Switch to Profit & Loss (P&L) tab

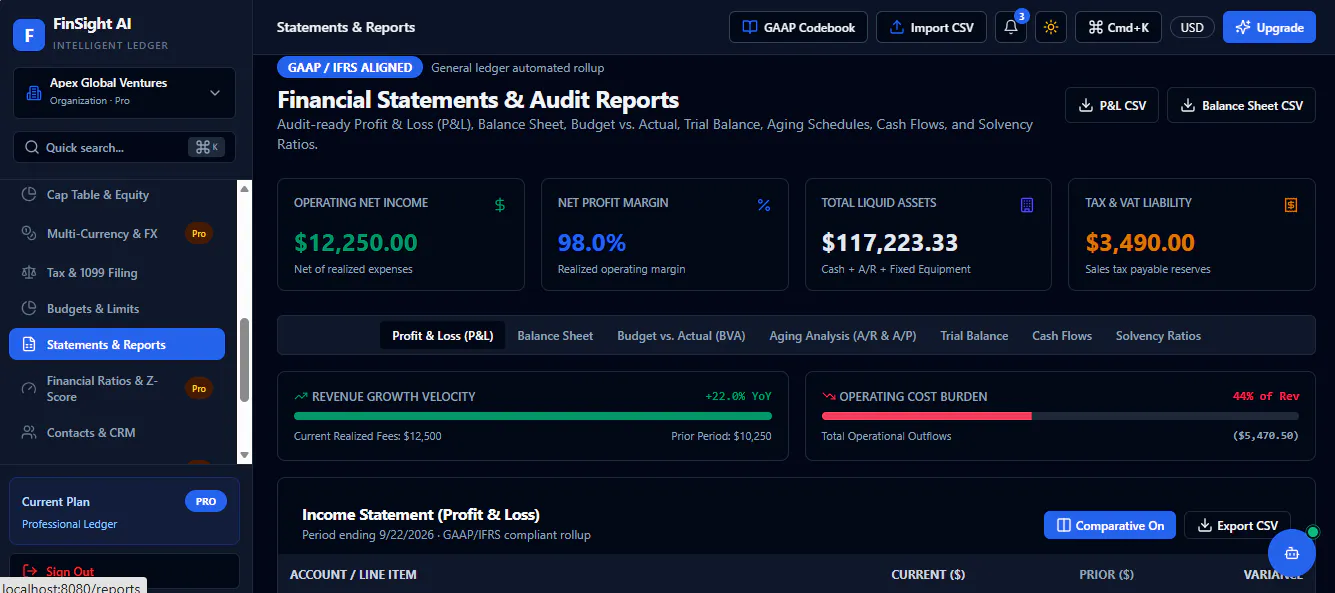[443, 336]
